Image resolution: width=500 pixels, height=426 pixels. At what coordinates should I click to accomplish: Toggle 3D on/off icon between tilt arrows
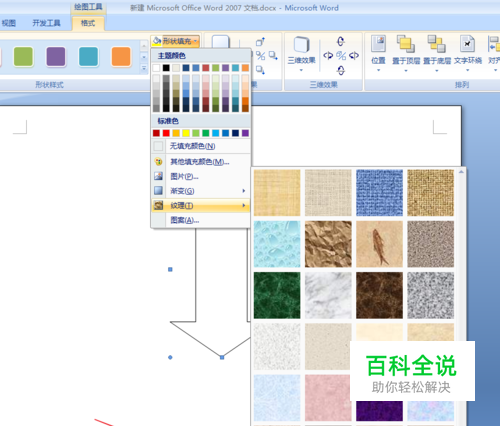(x=341, y=55)
